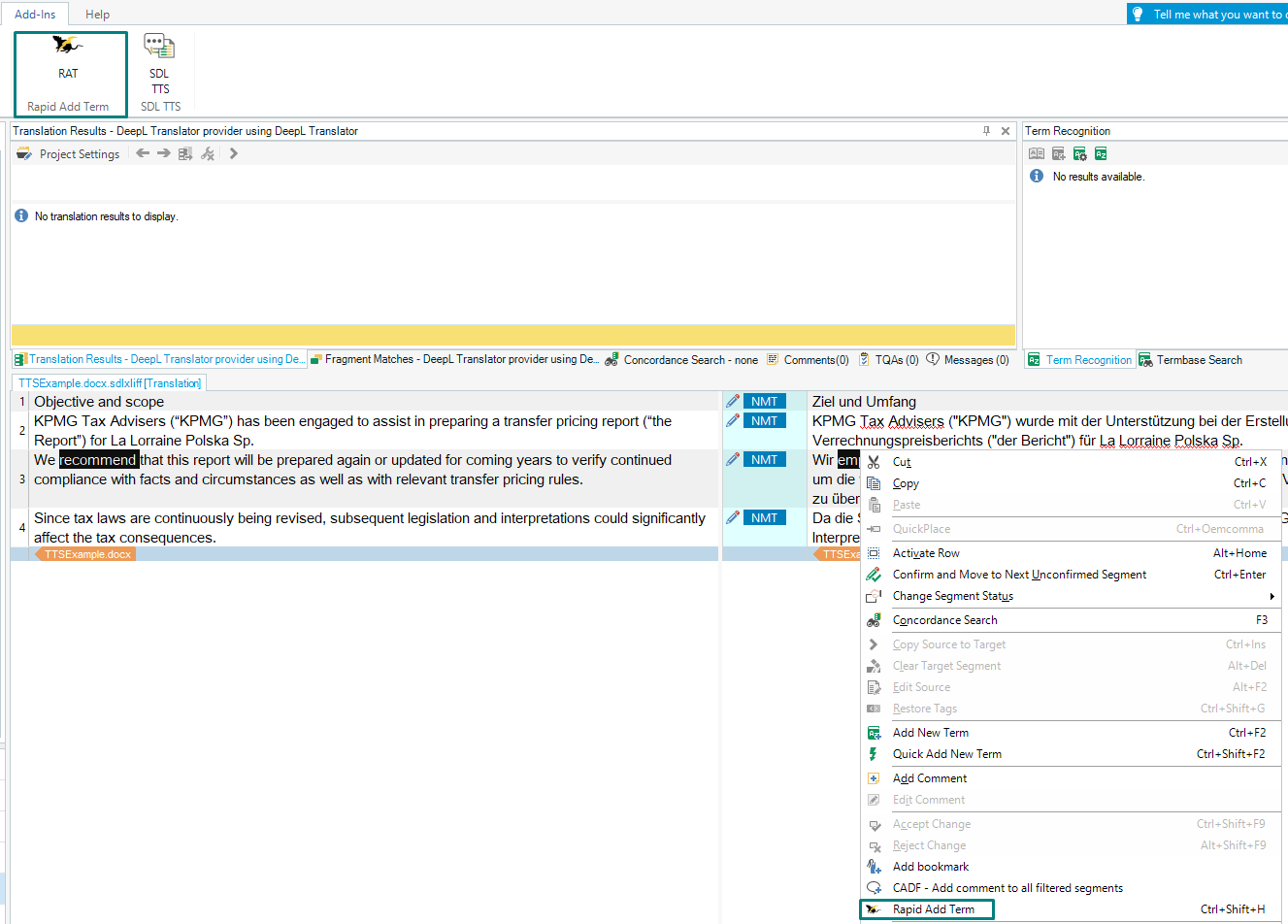Switch to the Fragment Matches tab
1288x924 pixels.
(454, 359)
